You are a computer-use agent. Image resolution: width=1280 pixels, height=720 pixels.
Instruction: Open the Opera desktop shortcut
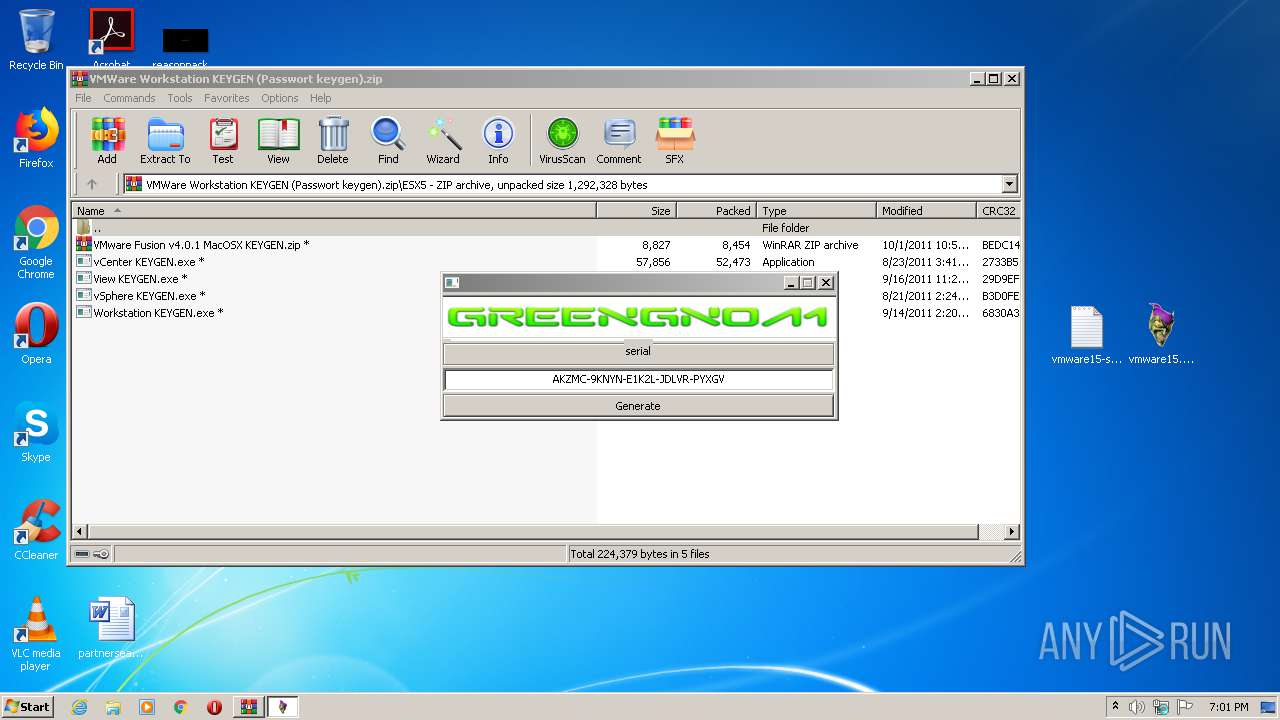click(x=36, y=334)
